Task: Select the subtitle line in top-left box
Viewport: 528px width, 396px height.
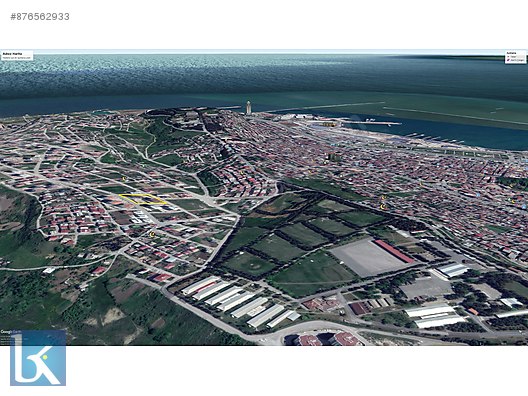Action: tap(16, 58)
